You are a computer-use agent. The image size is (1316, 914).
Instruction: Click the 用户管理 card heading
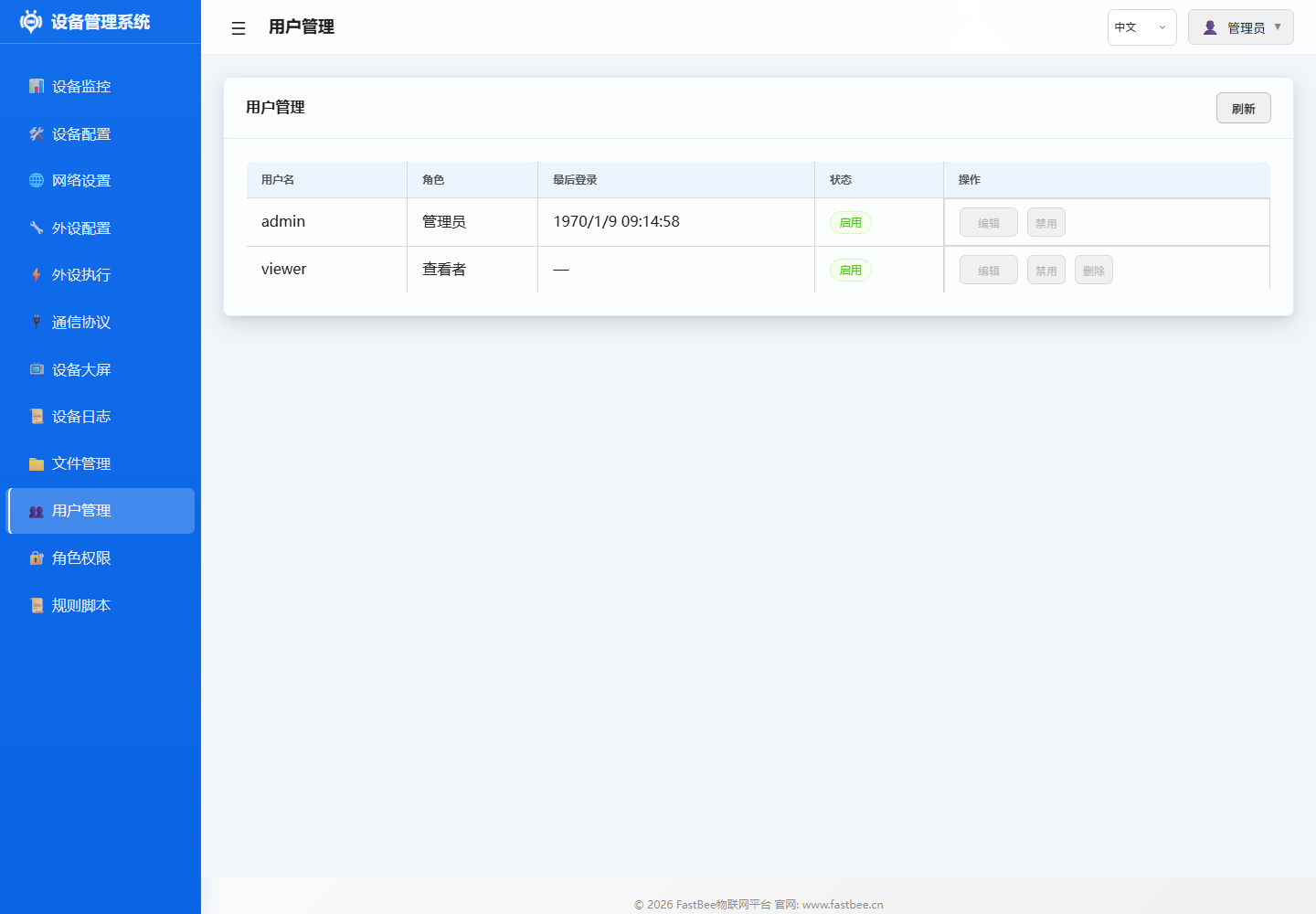click(x=275, y=107)
